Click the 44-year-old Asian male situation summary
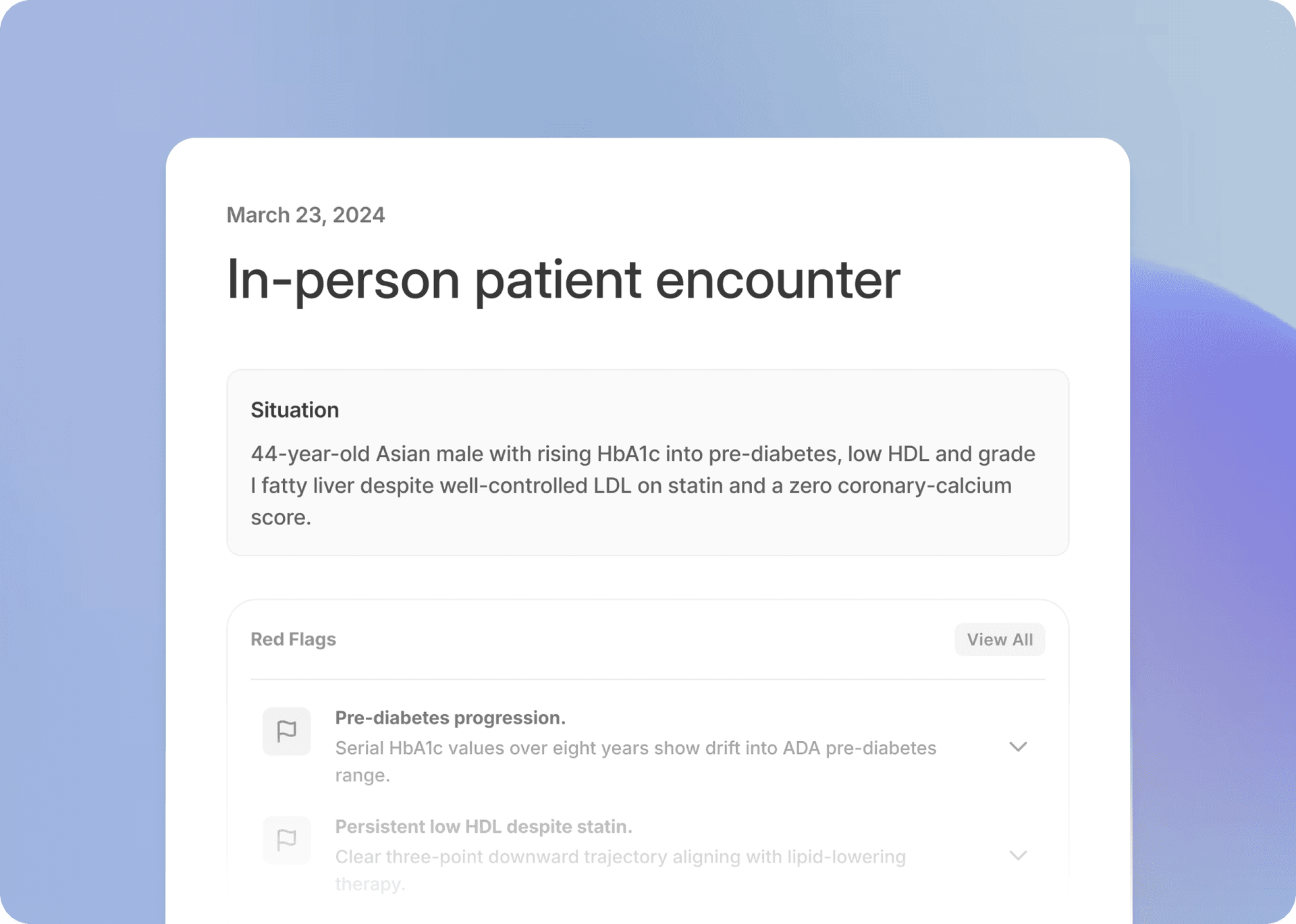This screenshot has height=924, width=1296. 641,485
